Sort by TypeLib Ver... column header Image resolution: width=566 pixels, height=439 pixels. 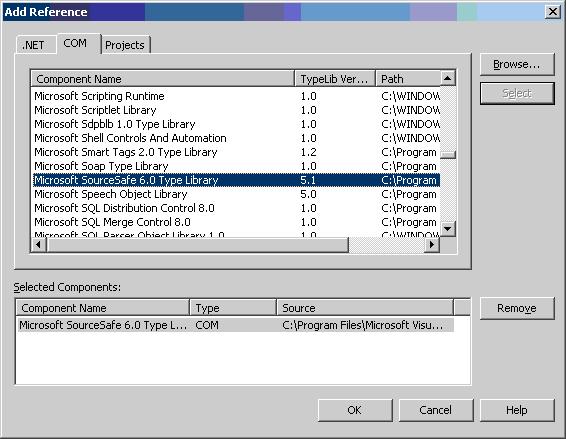click(x=335, y=79)
